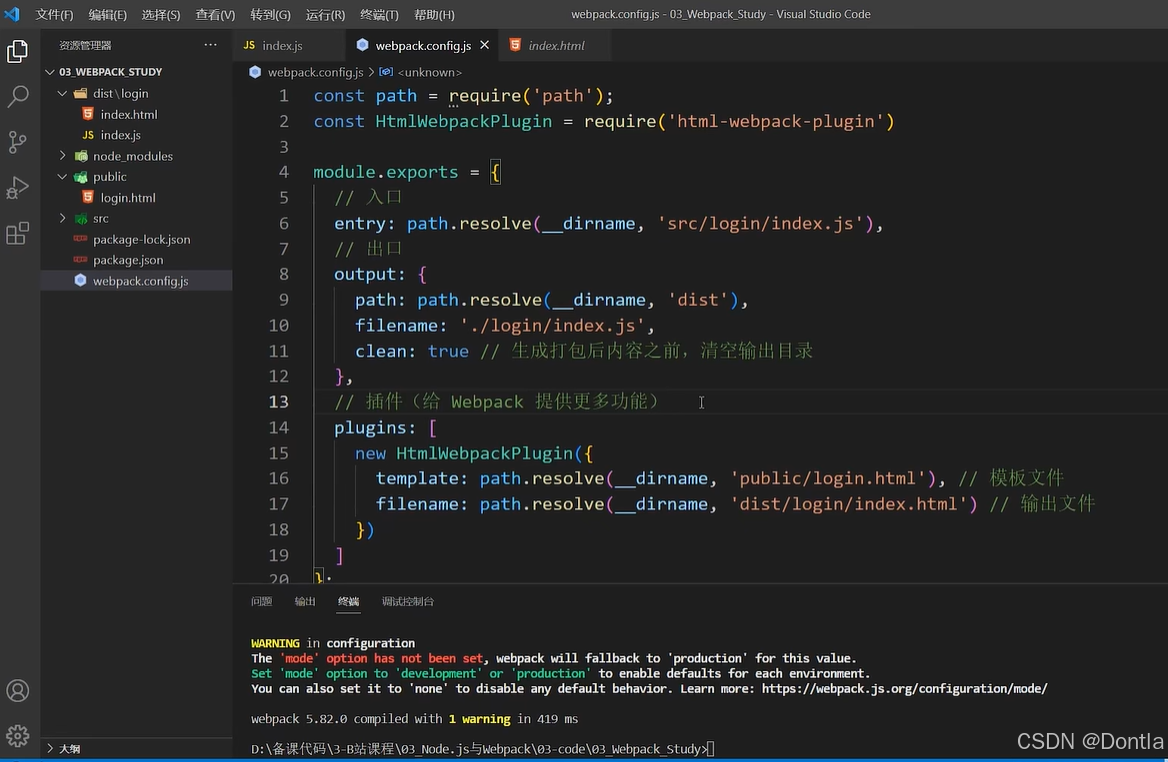1168x762 pixels.
Task: Switch to the index.html editor tab
Action: tap(554, 45)
